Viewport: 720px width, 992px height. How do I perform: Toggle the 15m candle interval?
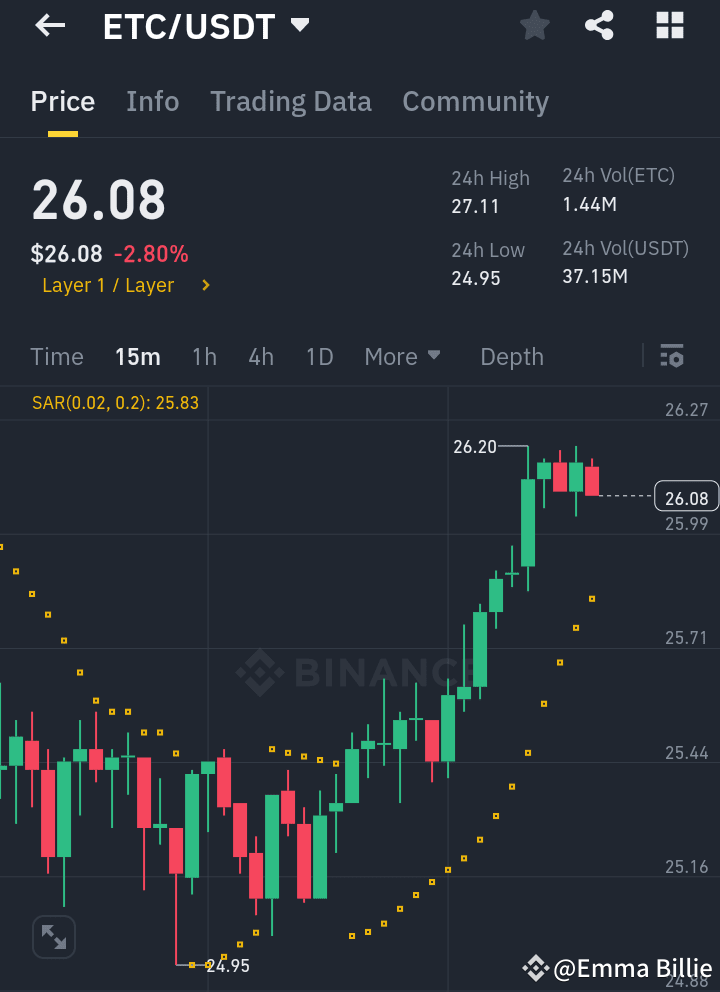(x=137, y=356)
